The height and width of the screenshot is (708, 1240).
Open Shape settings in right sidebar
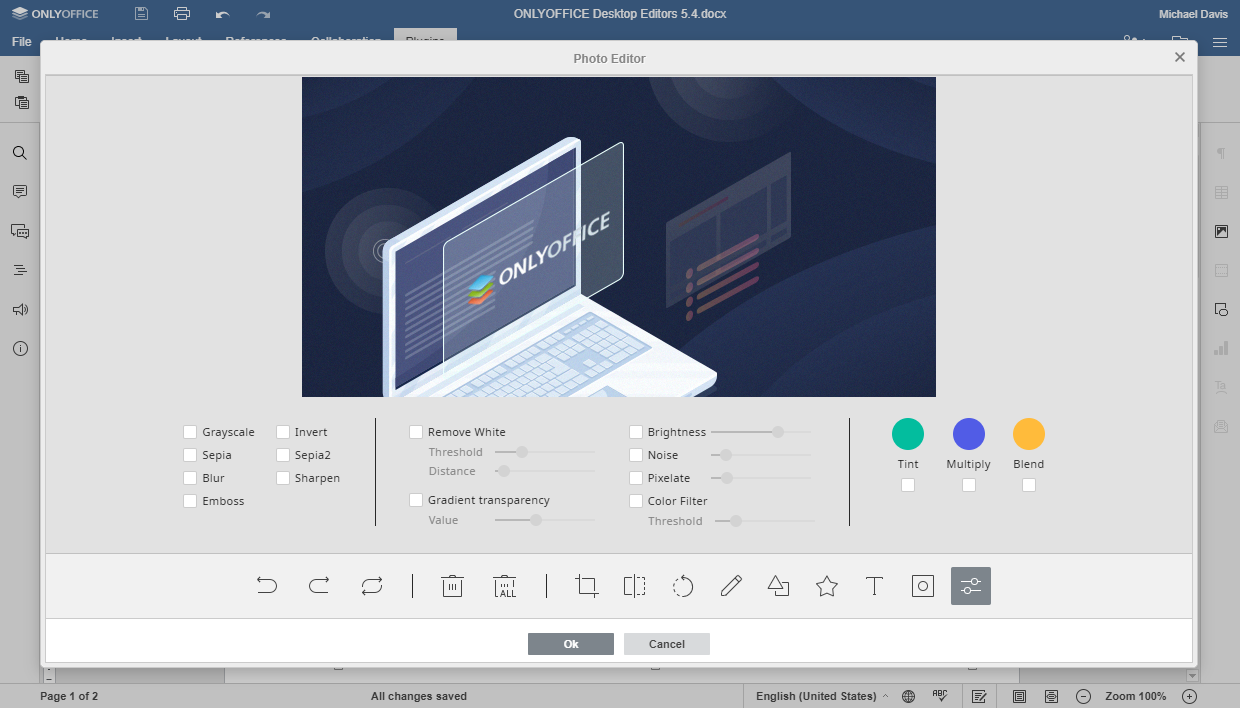[x=1221, y=309]
